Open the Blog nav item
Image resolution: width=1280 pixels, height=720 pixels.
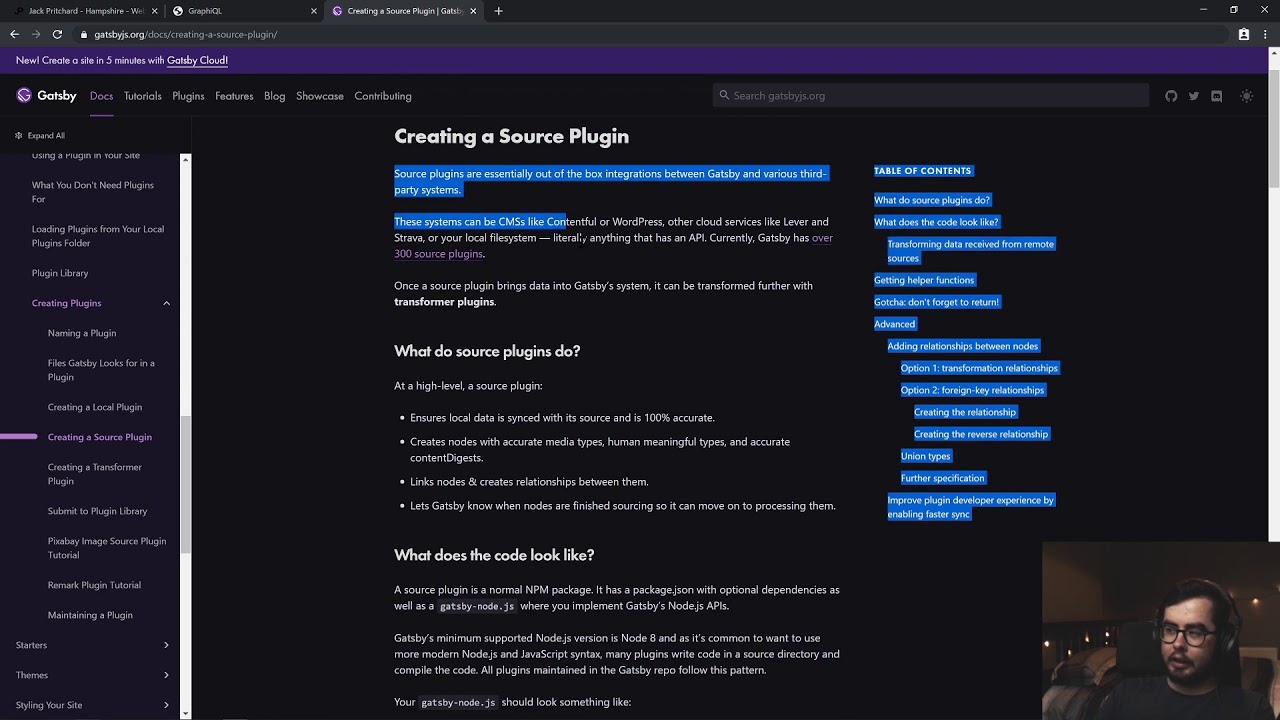coord(275,96)
